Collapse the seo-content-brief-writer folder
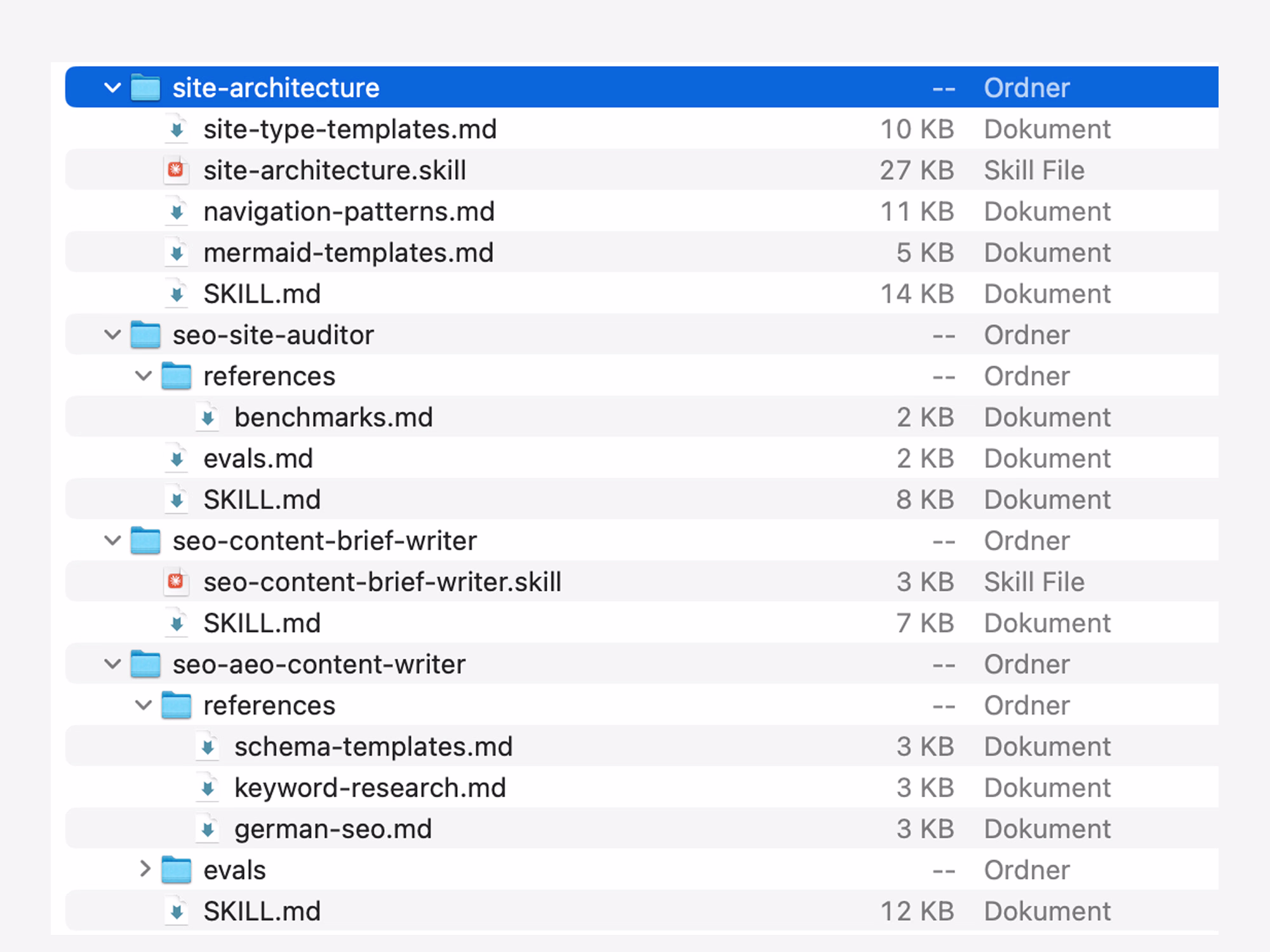Viewport: 1270px width, 952px height. [112, 541]
